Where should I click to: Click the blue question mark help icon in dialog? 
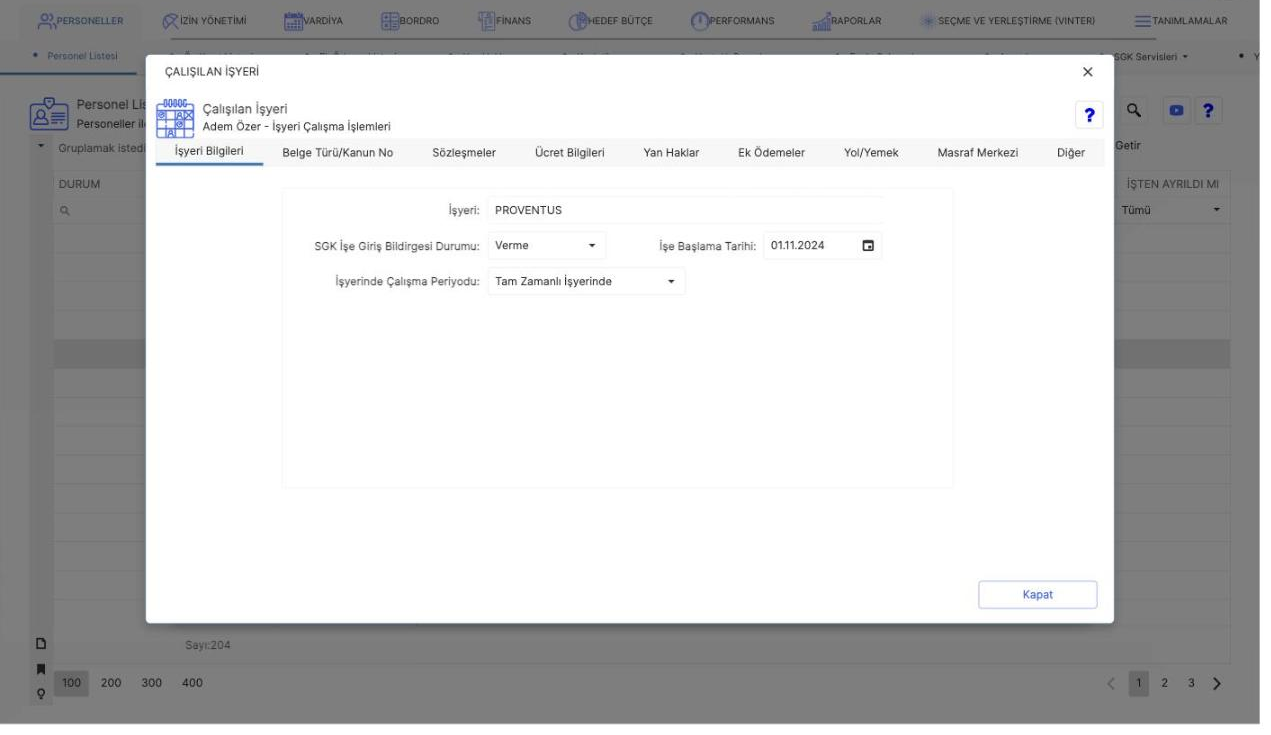point(1088,114)
